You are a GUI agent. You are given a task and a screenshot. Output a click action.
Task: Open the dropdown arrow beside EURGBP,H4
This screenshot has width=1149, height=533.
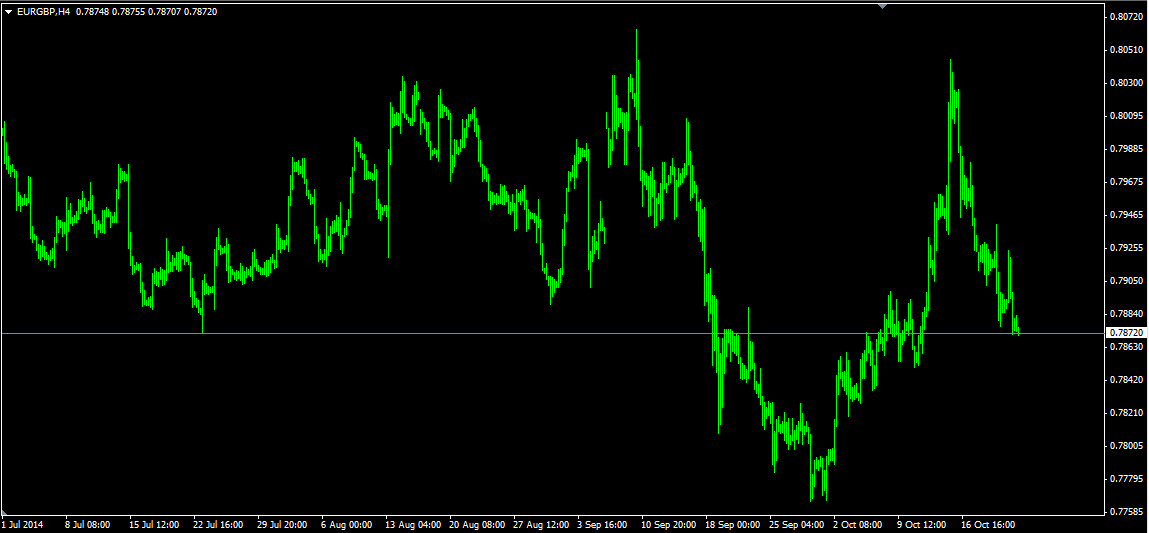(9, 12)
